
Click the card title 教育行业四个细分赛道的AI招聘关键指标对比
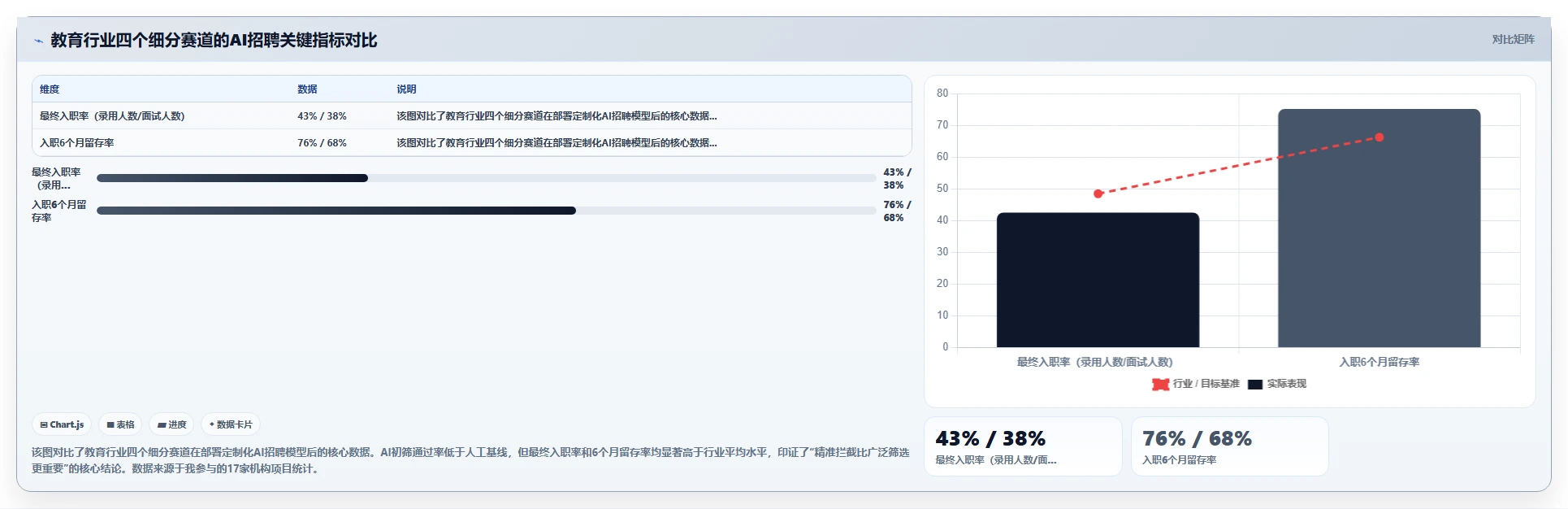pos(214,40)
